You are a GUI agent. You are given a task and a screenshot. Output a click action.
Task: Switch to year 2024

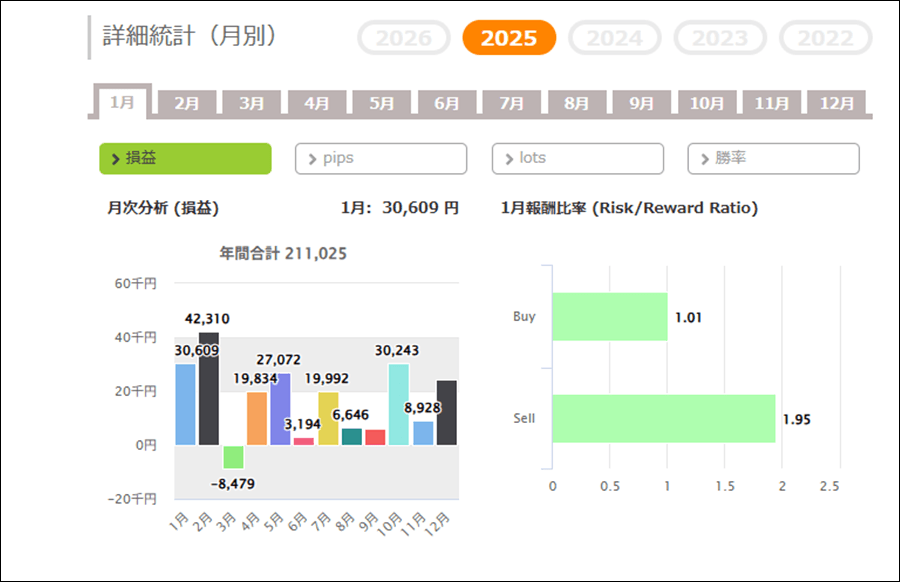click(x=615, y=38)
